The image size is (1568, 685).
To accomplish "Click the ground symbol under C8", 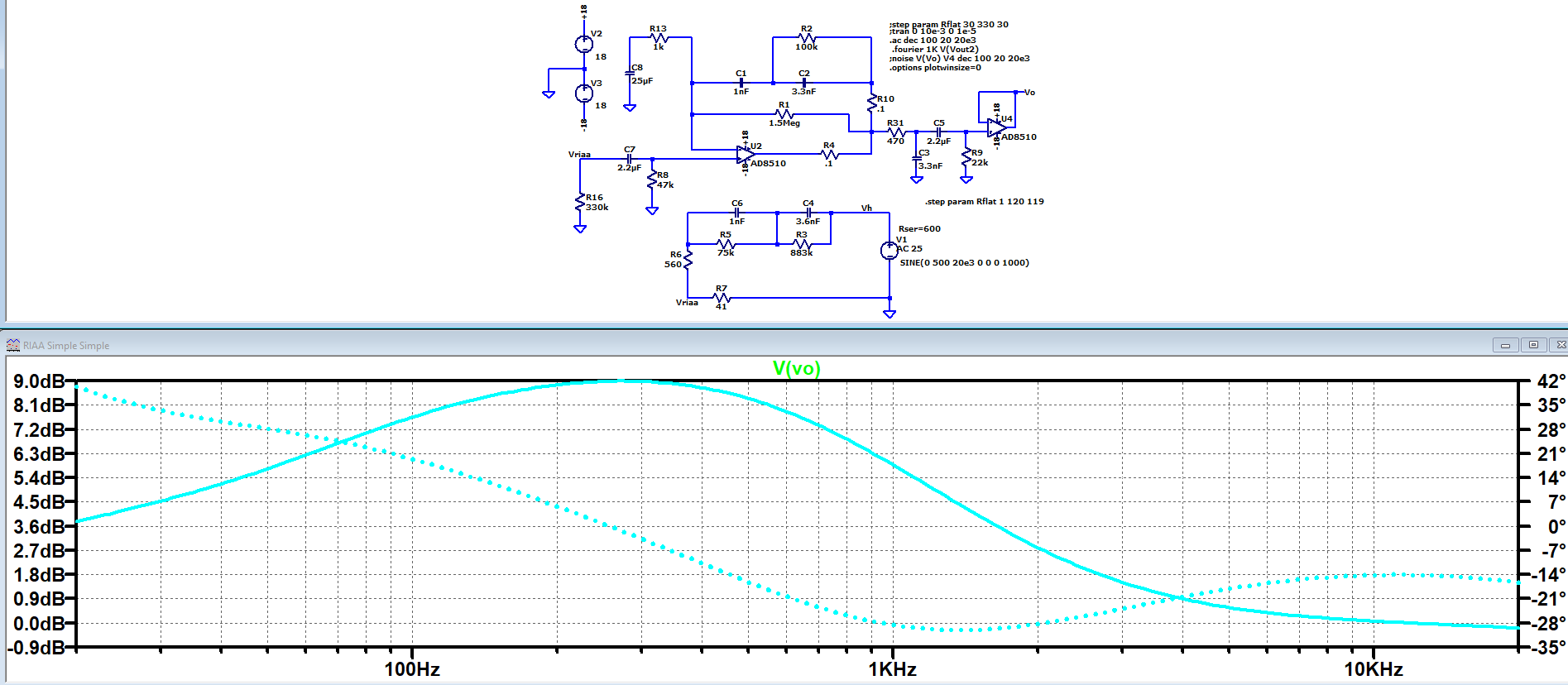I will (631, 108).
